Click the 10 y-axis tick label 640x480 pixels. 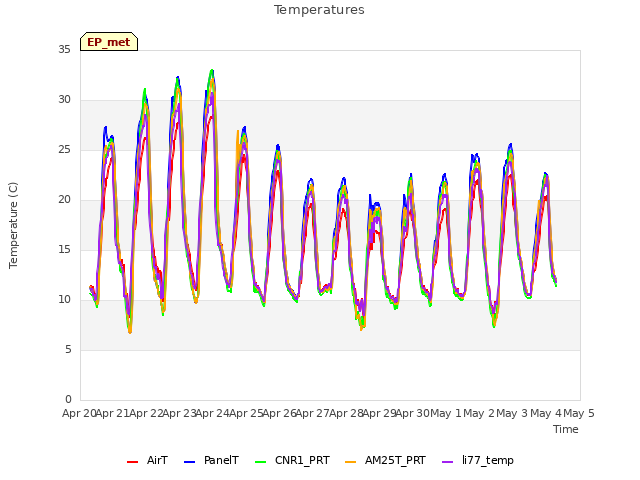(x=64, y=300)
